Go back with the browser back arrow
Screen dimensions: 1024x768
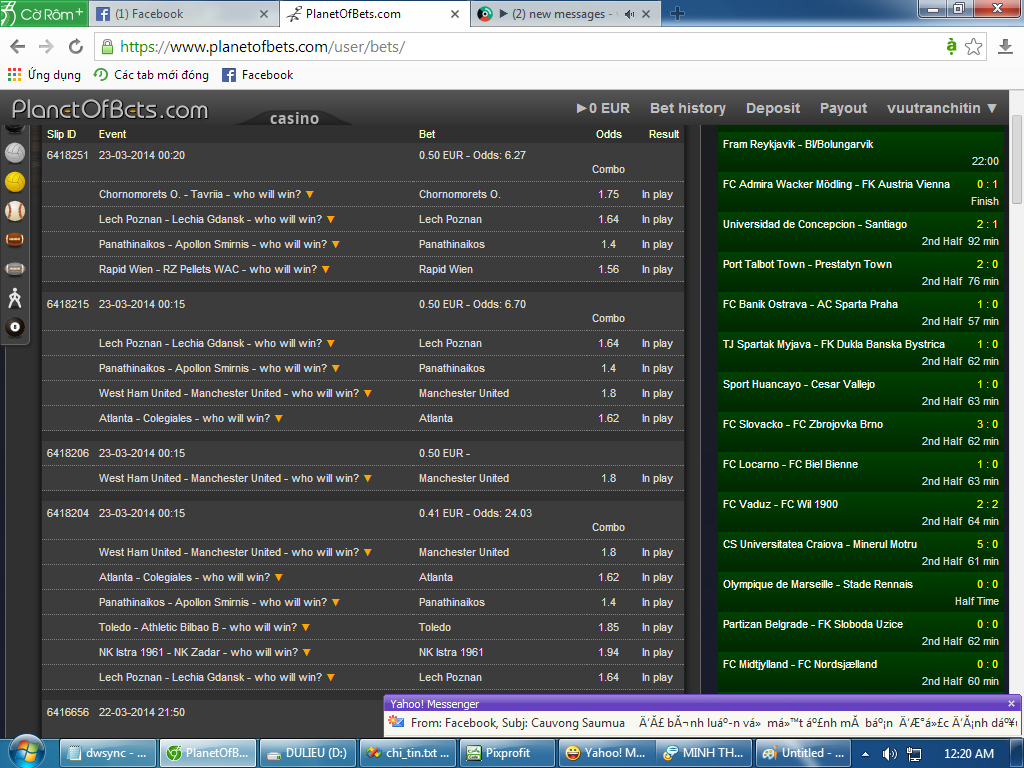tap(18, 46)
